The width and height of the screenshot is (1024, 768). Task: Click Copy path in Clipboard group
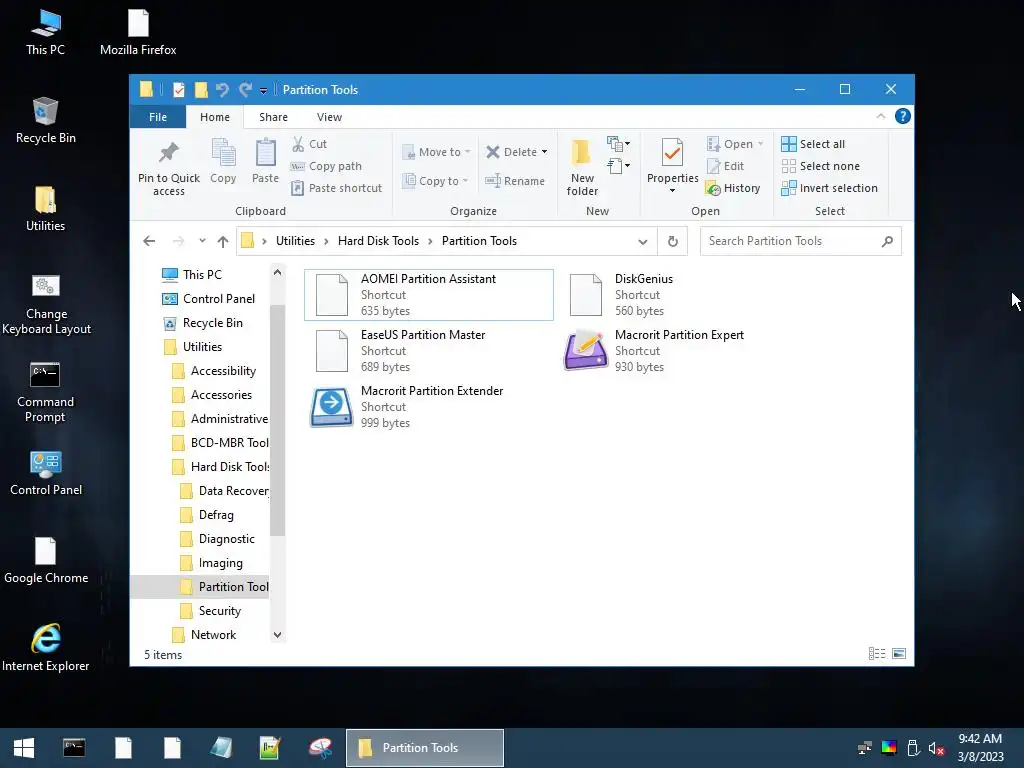[326, 166]
